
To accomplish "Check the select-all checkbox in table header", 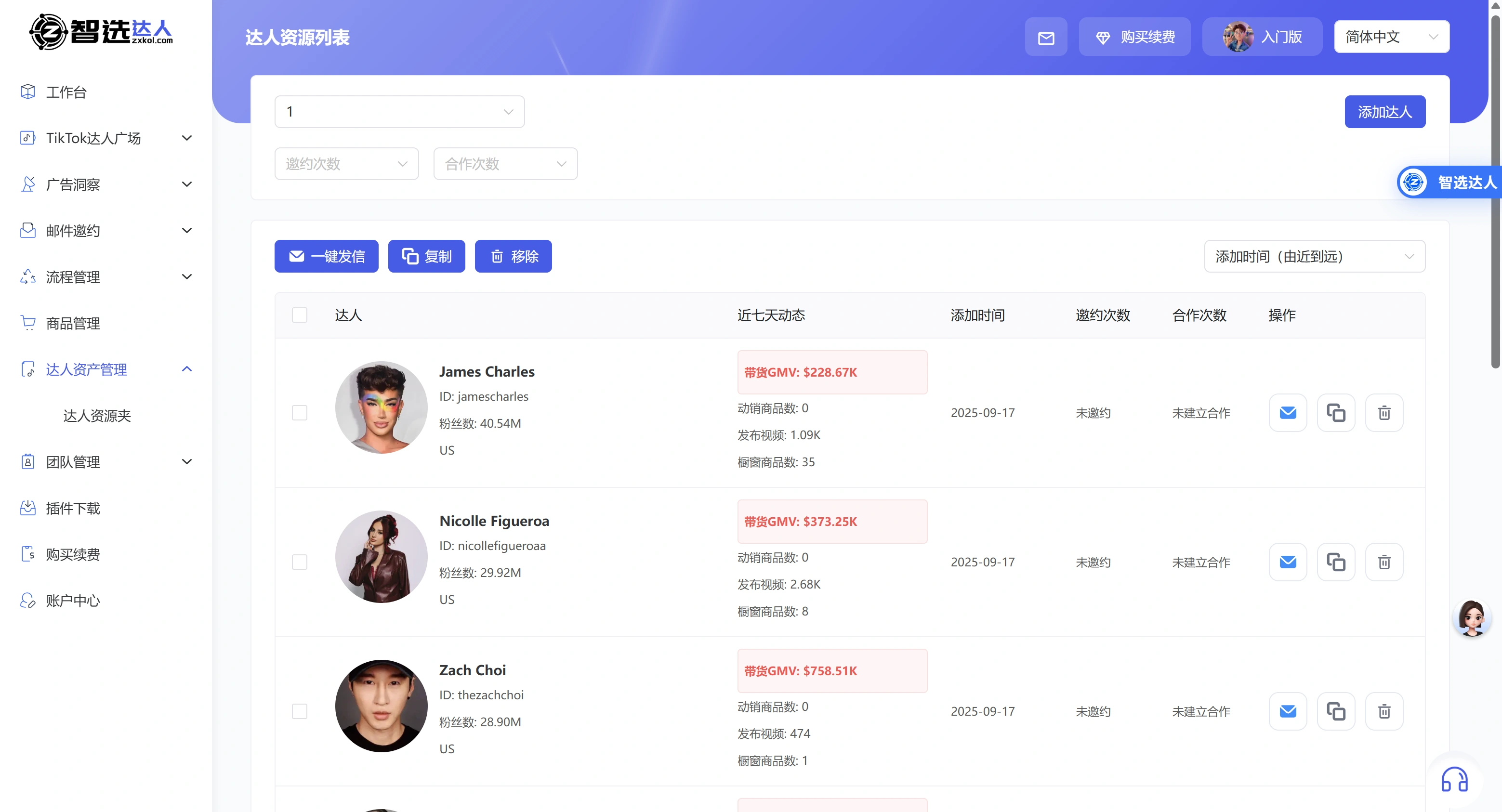I will coord(300,315).
